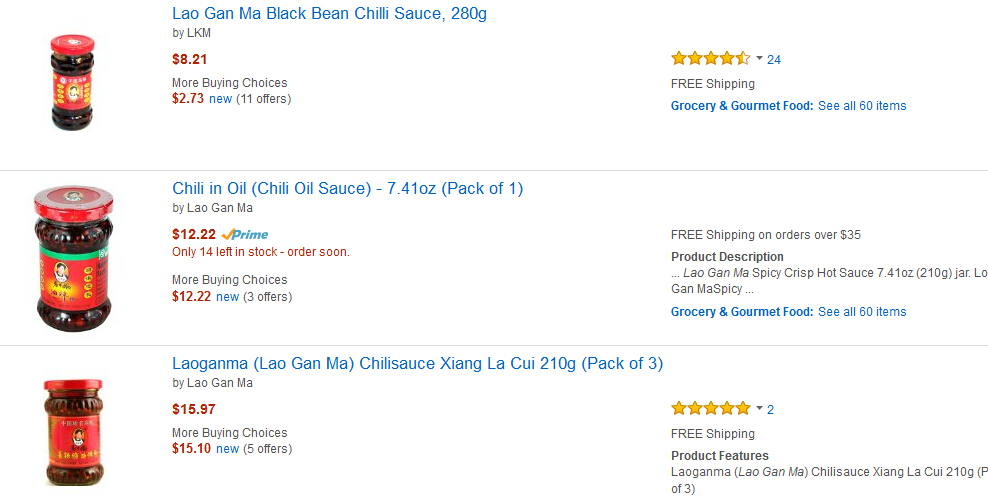Viewport: 988px width, 503px height.
Task: Expand rating dropdown arrow beside 24 reviews
Action: click(x=759, y=59)
